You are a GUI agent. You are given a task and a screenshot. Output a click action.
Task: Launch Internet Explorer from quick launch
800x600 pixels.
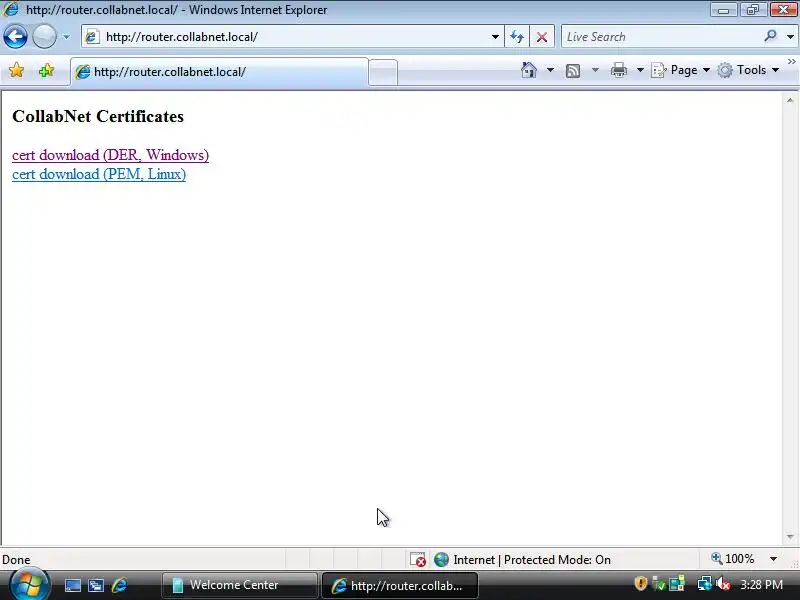119,585
